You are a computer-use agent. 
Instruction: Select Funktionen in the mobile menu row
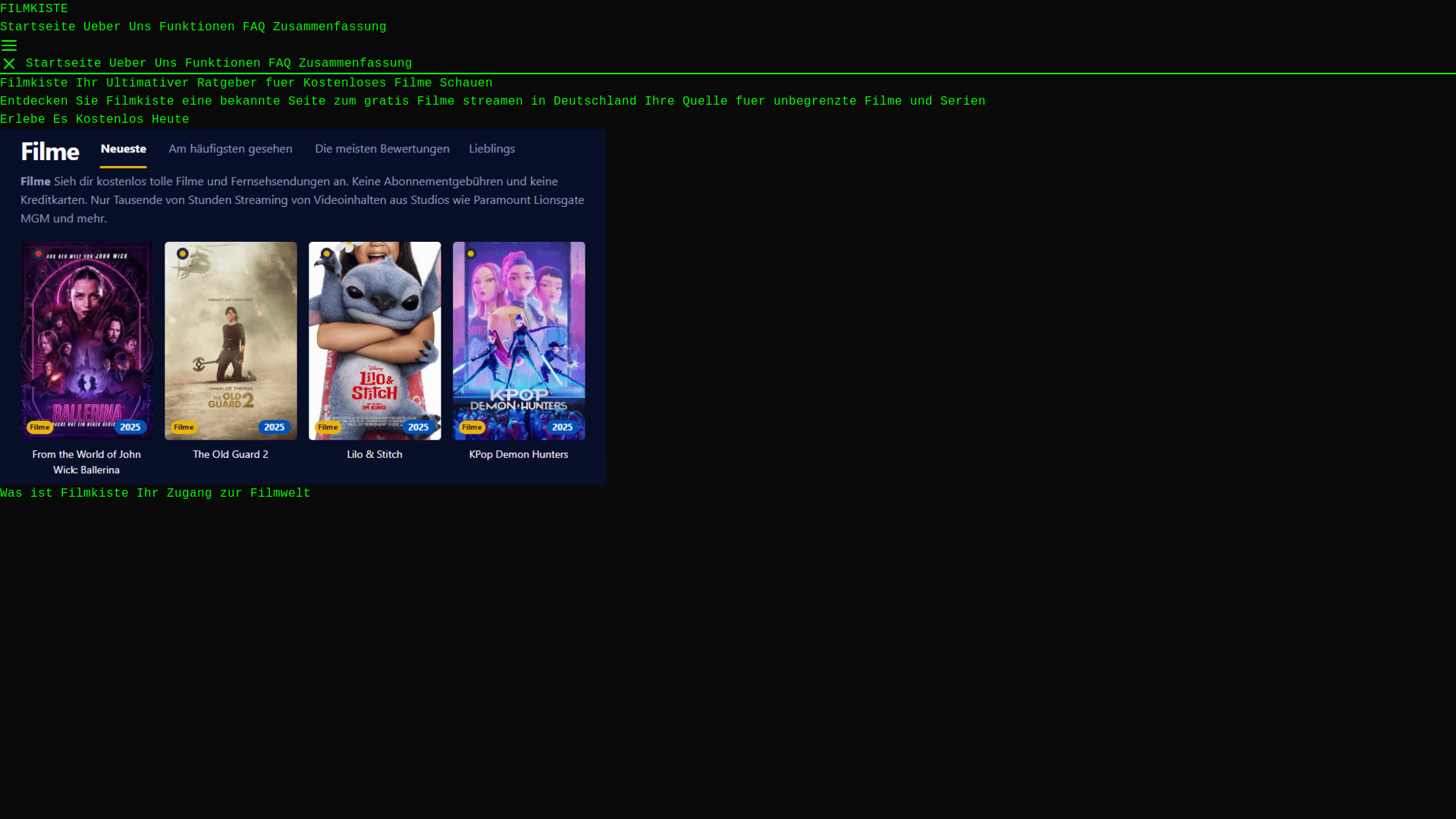pos(223,64)
